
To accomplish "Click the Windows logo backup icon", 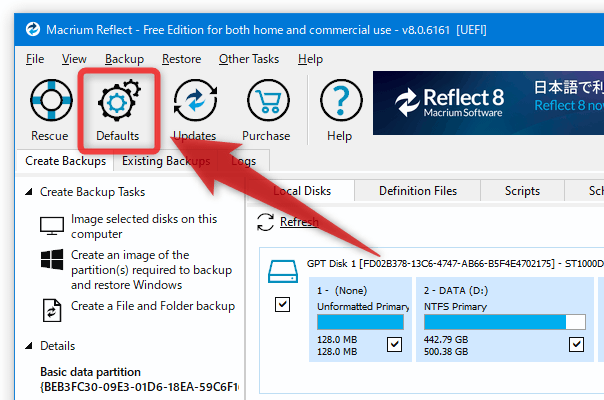I will (52, 259).
